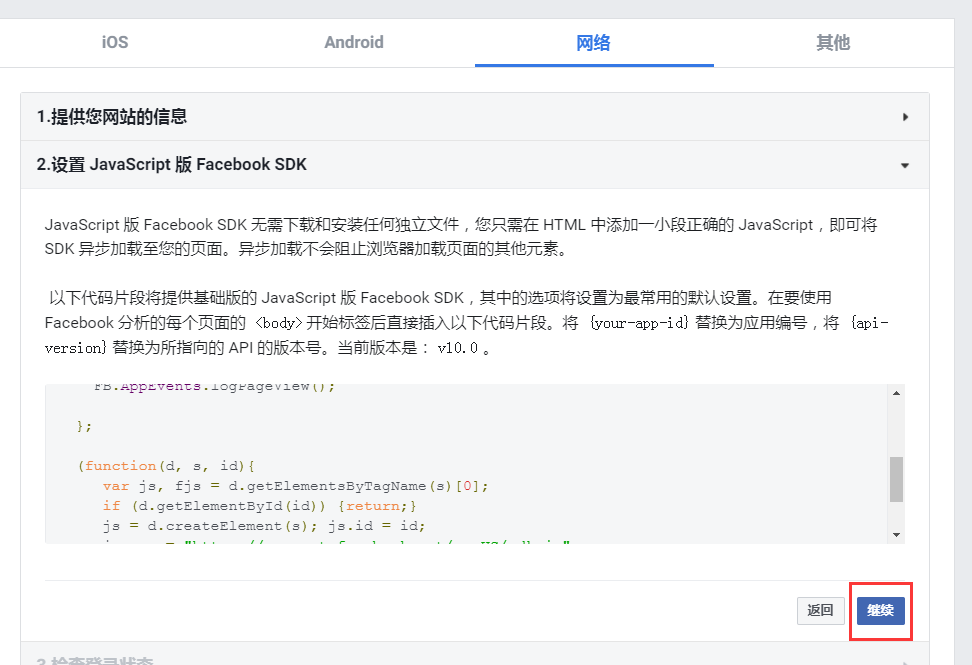972x665 pixels.
Task: Click down arrow of section 2 header
Action: click(x=905, y=165)
